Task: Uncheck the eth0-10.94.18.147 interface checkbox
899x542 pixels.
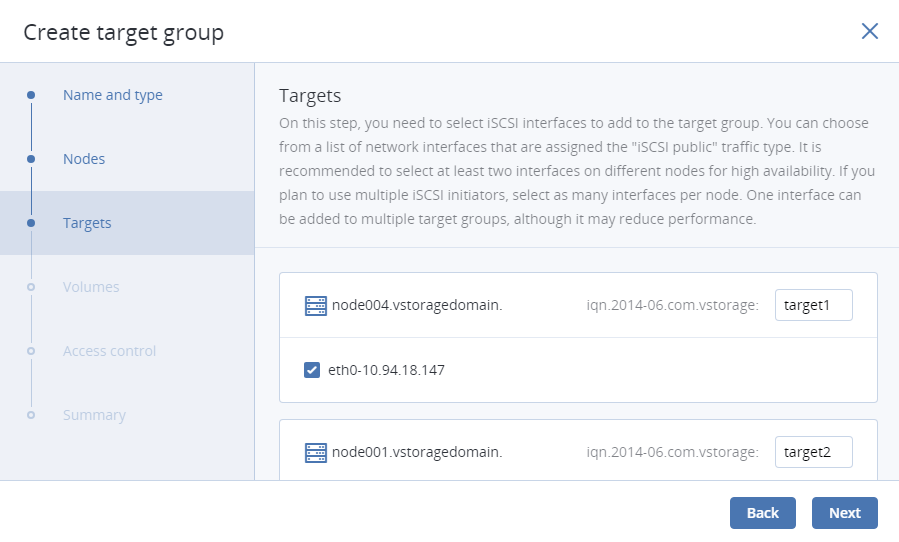Action: point(312,370)
